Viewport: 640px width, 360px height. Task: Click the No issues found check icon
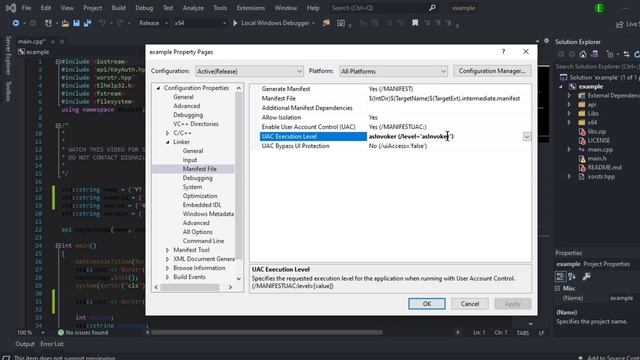(x=61, y=333)
